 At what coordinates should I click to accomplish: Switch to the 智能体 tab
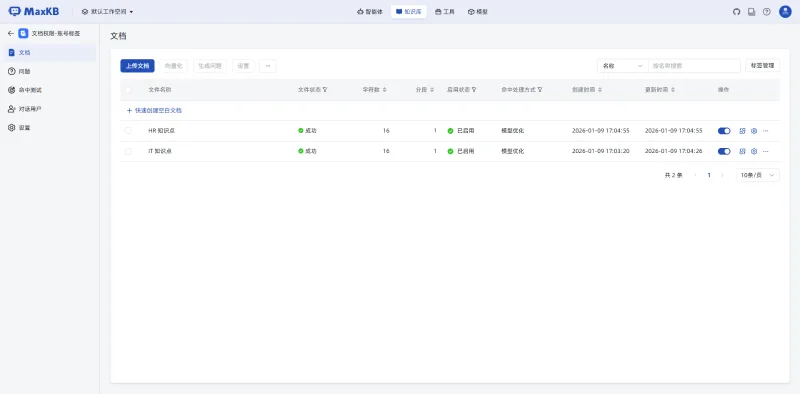(x=370, y=12)
